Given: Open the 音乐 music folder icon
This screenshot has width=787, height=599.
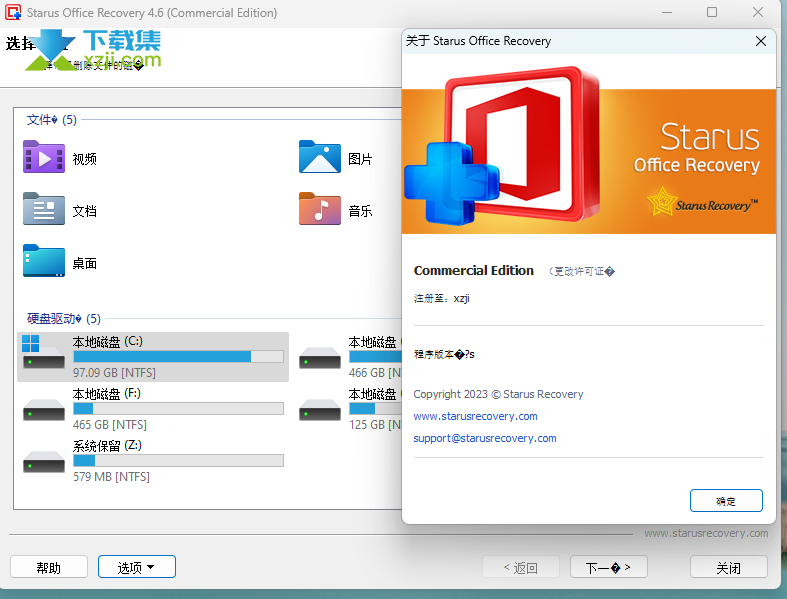Looking at the screenshot, I should tap(320, 209).
